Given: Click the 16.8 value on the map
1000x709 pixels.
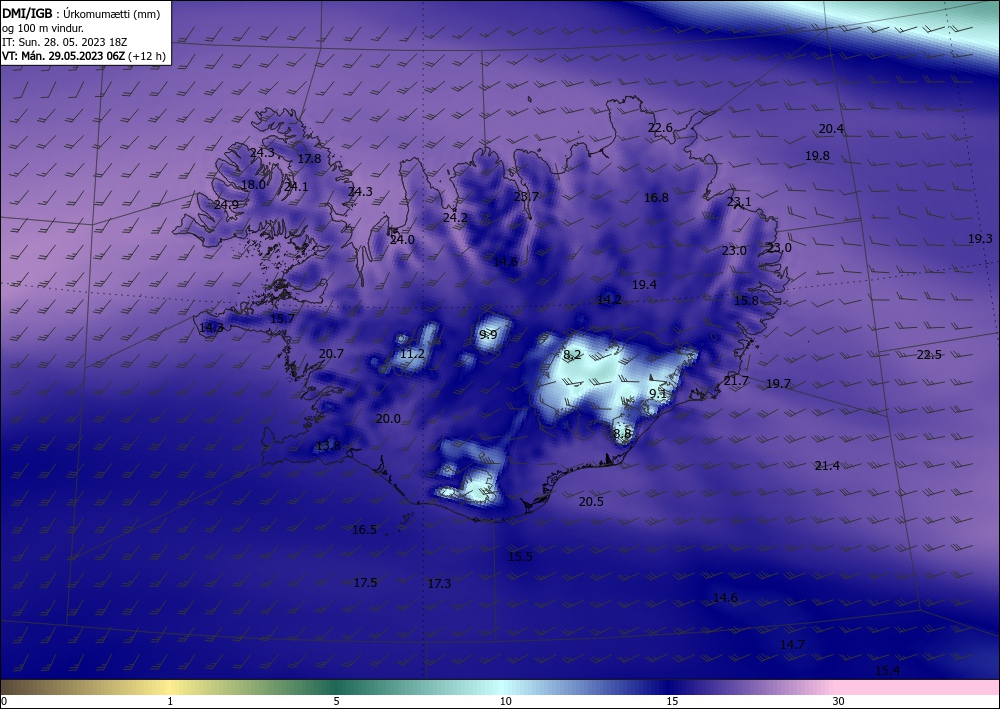Looking at the screenshot, I should point(656,198).
